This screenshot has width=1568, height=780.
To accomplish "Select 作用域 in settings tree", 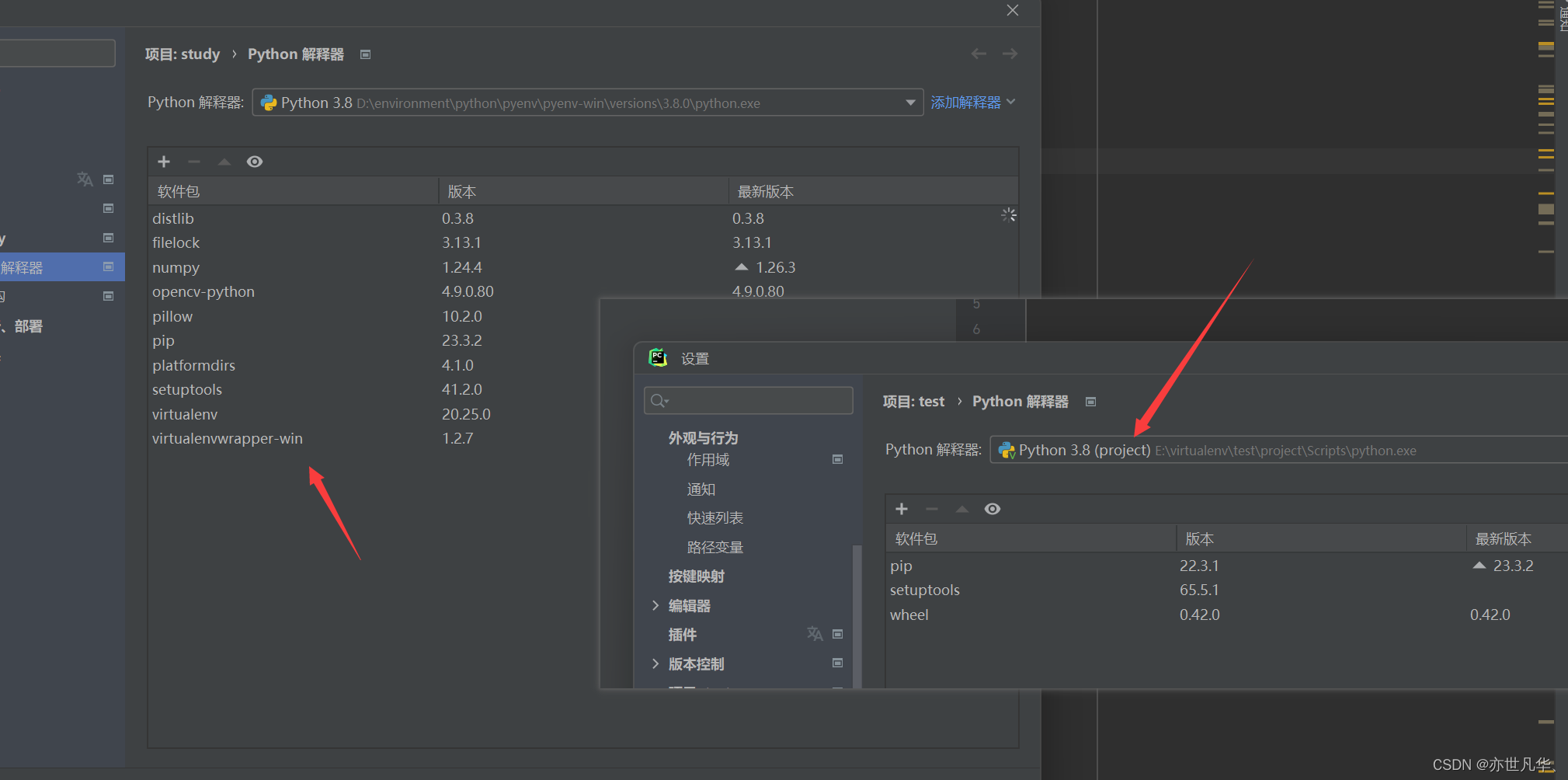I will tap(708, 460).
